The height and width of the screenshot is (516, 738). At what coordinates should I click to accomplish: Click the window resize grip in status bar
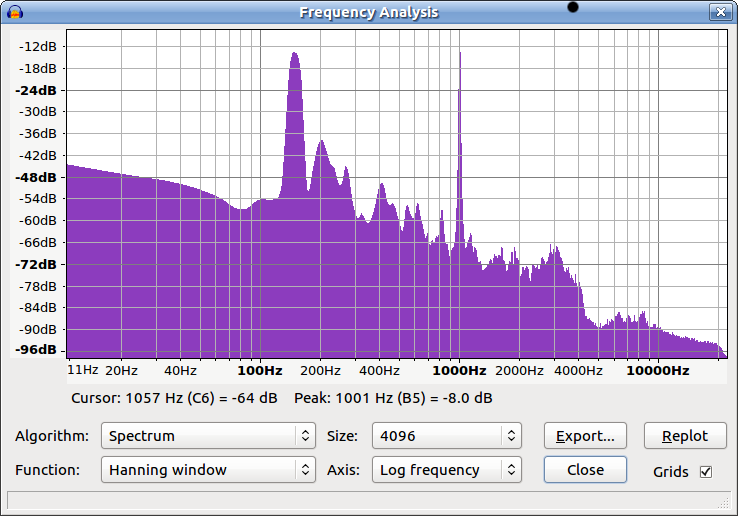click(x=723, y=502)
